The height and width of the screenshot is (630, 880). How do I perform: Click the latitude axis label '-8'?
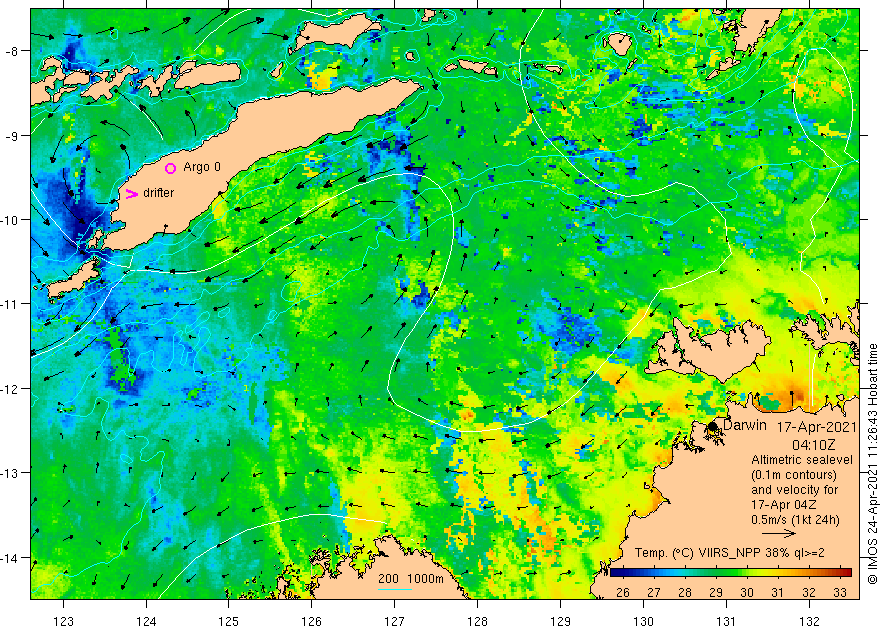[x=11, y=52]
